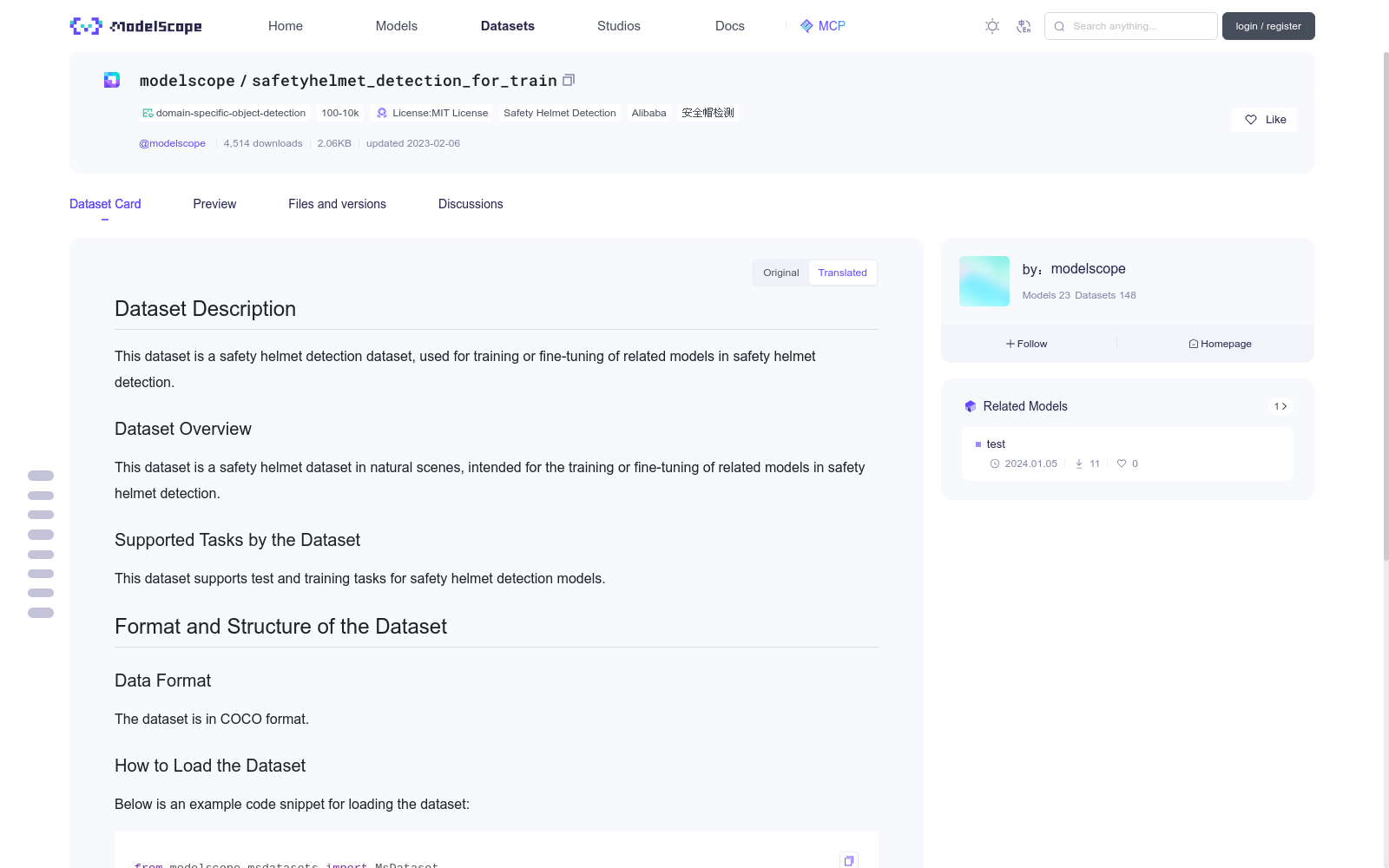
Task: Jump to last outline marker in left rail
Action: [x=41, y=613]
